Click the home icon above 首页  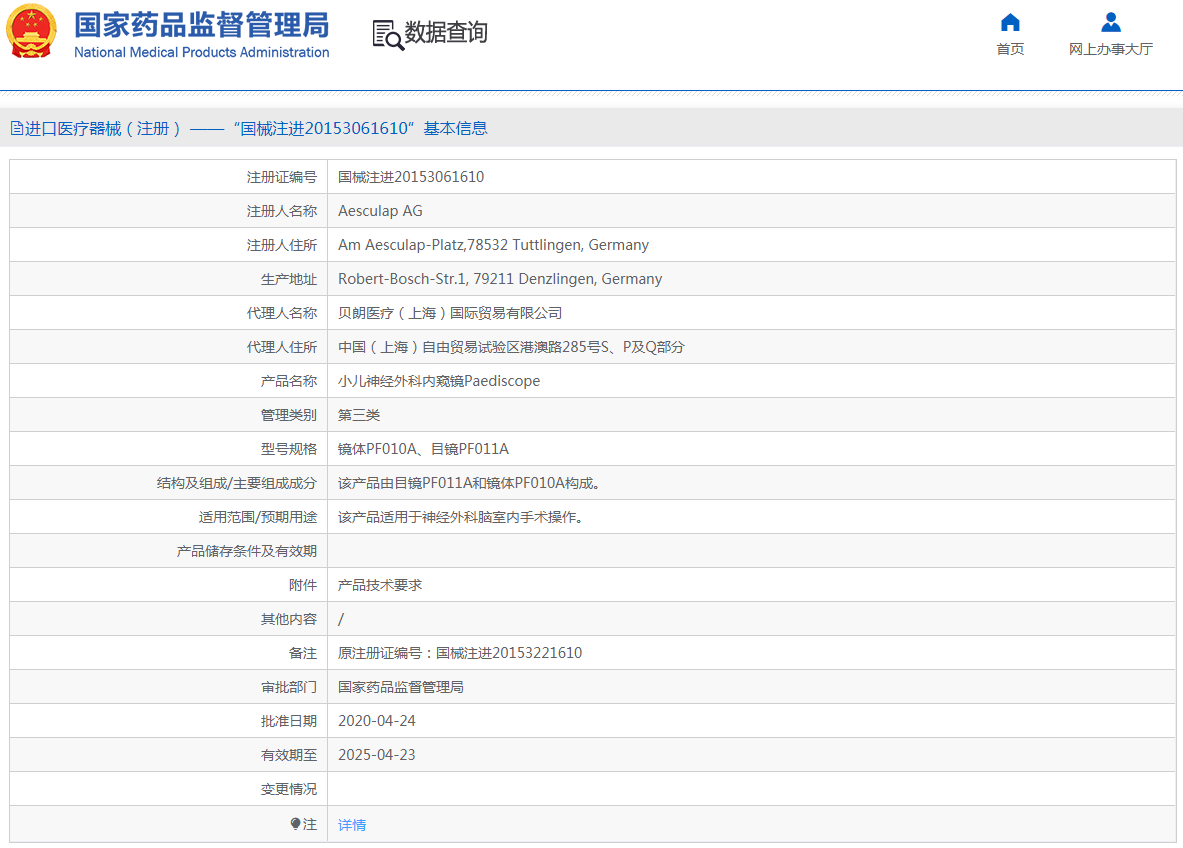pyautogui.click(x=1010, y=23)
